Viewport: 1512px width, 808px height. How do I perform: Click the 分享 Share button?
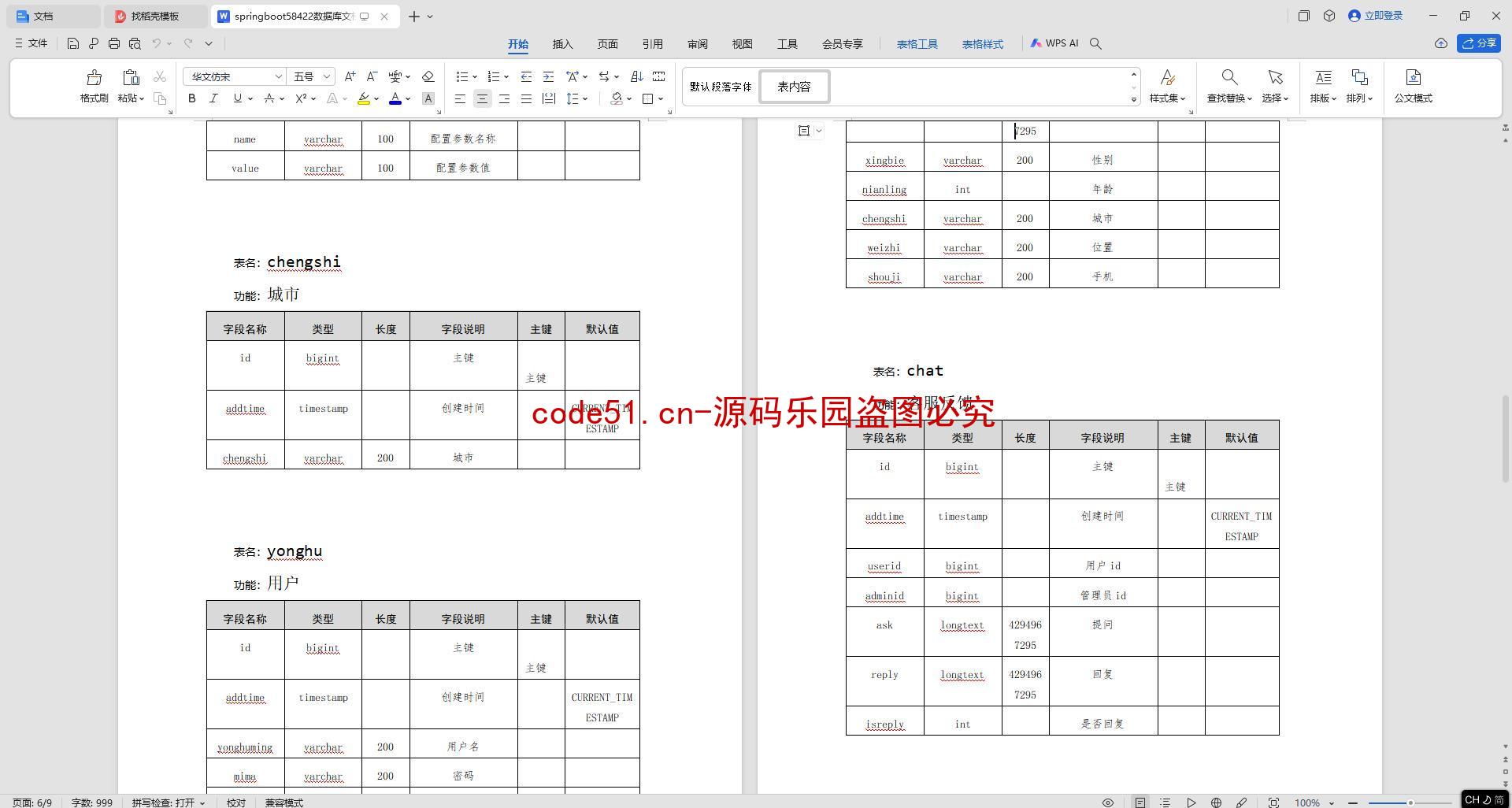tap(1478, 43)
